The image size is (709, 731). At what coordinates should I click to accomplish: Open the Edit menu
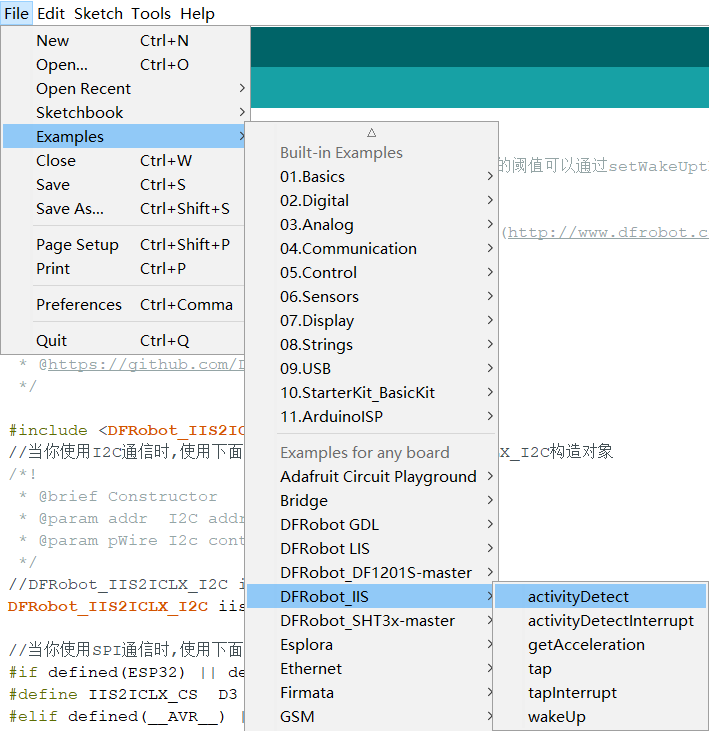[50, 14]
